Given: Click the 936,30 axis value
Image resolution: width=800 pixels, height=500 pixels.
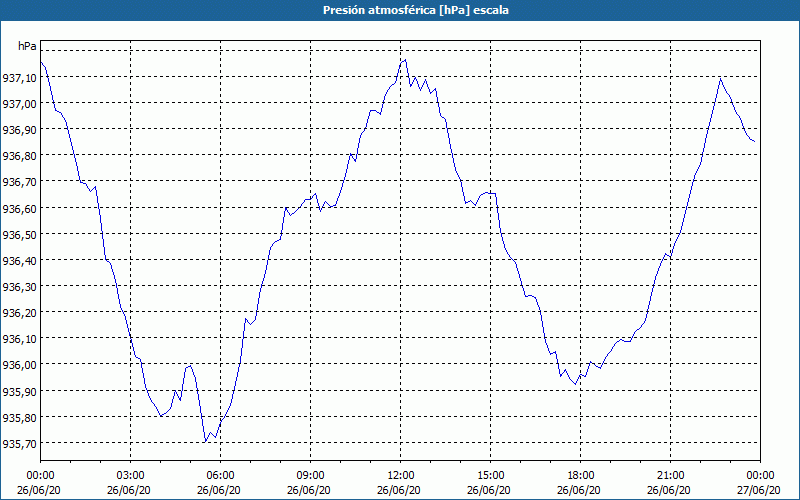Looking at the screenshot, I should tap(19, 286).
